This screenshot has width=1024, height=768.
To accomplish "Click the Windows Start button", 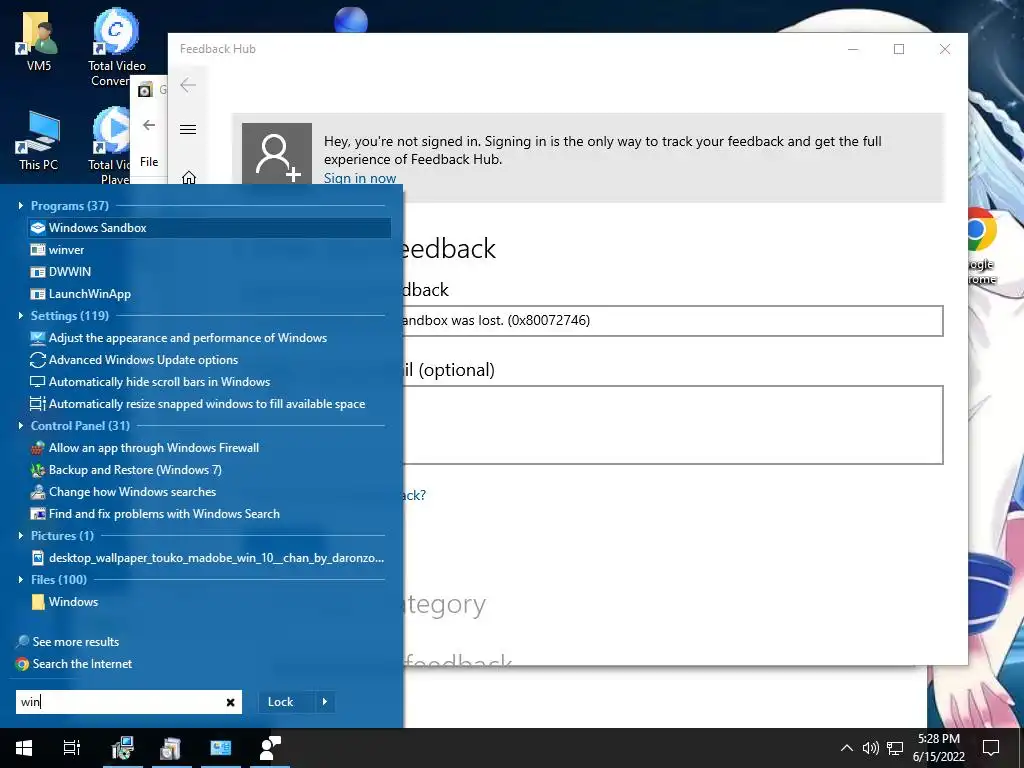I will pos(24,748).
